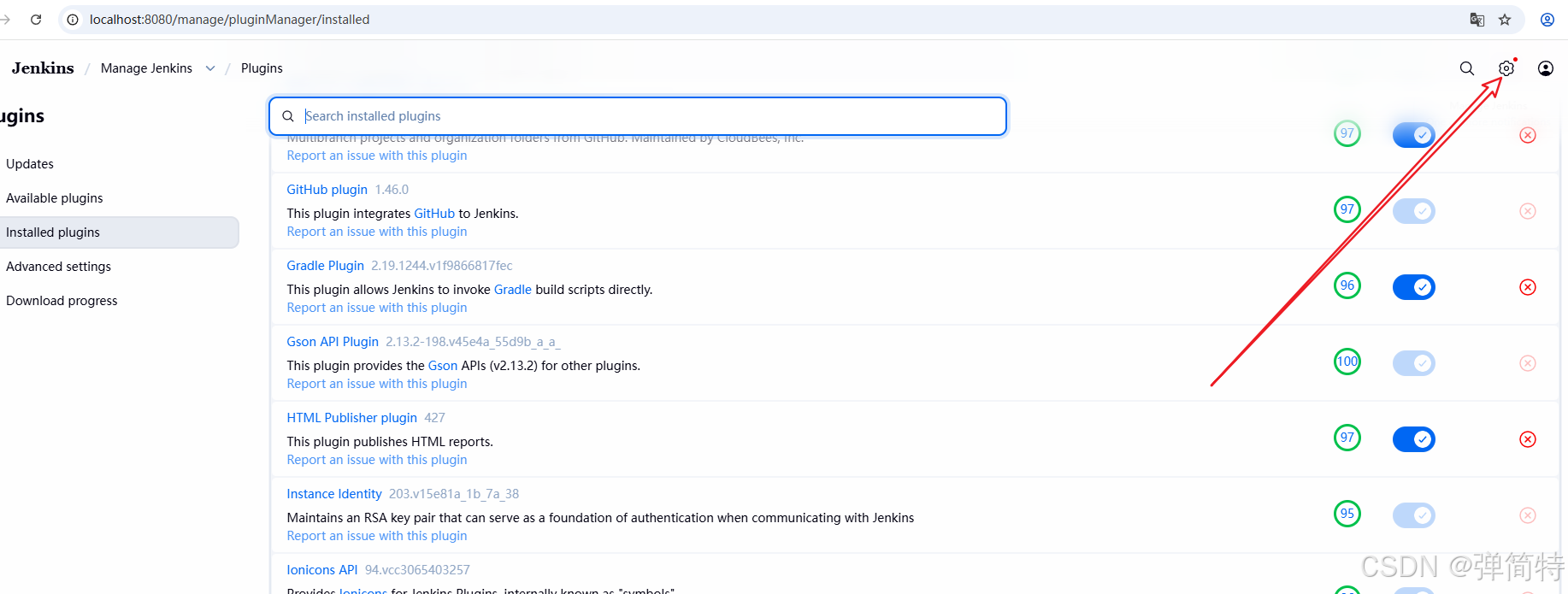
Task: Reload the page with browser refresh button
Action: click(36, 20)
